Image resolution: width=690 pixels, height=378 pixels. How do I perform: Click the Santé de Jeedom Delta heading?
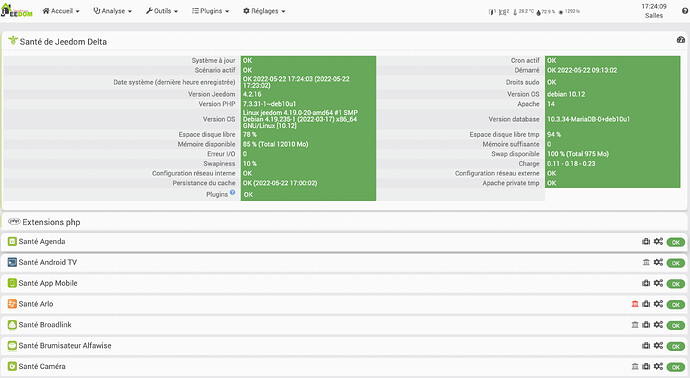63,42
